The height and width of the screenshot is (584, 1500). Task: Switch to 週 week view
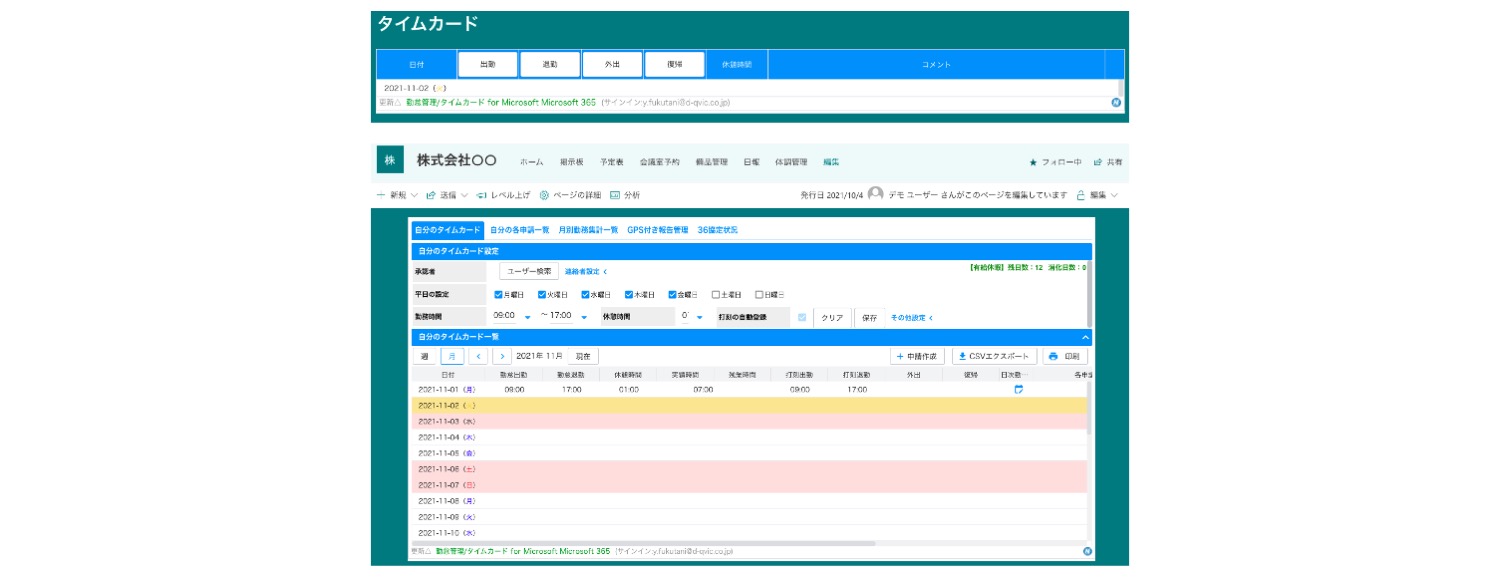[425, 356]
